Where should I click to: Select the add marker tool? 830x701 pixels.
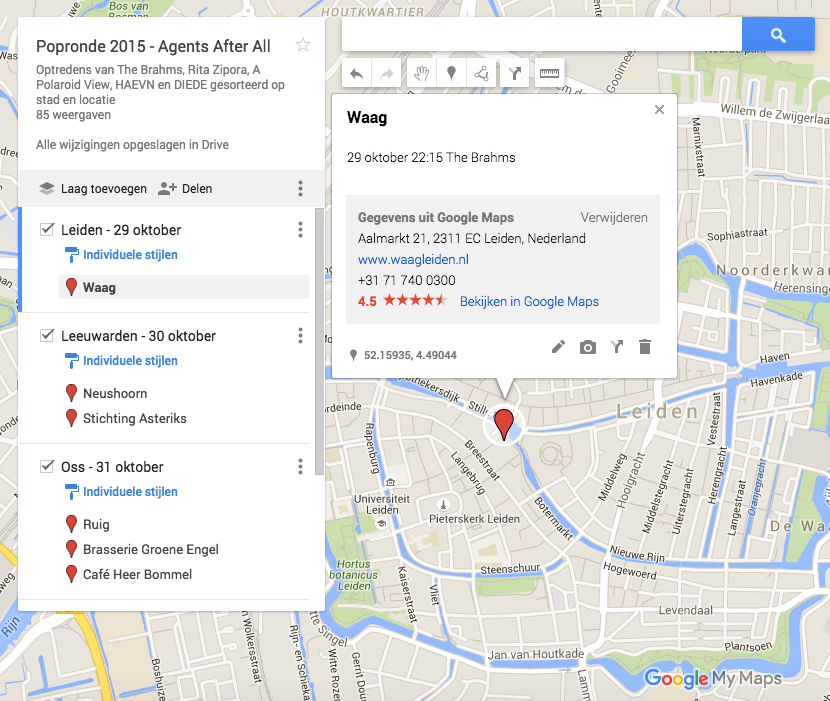[x=451, y=73]
